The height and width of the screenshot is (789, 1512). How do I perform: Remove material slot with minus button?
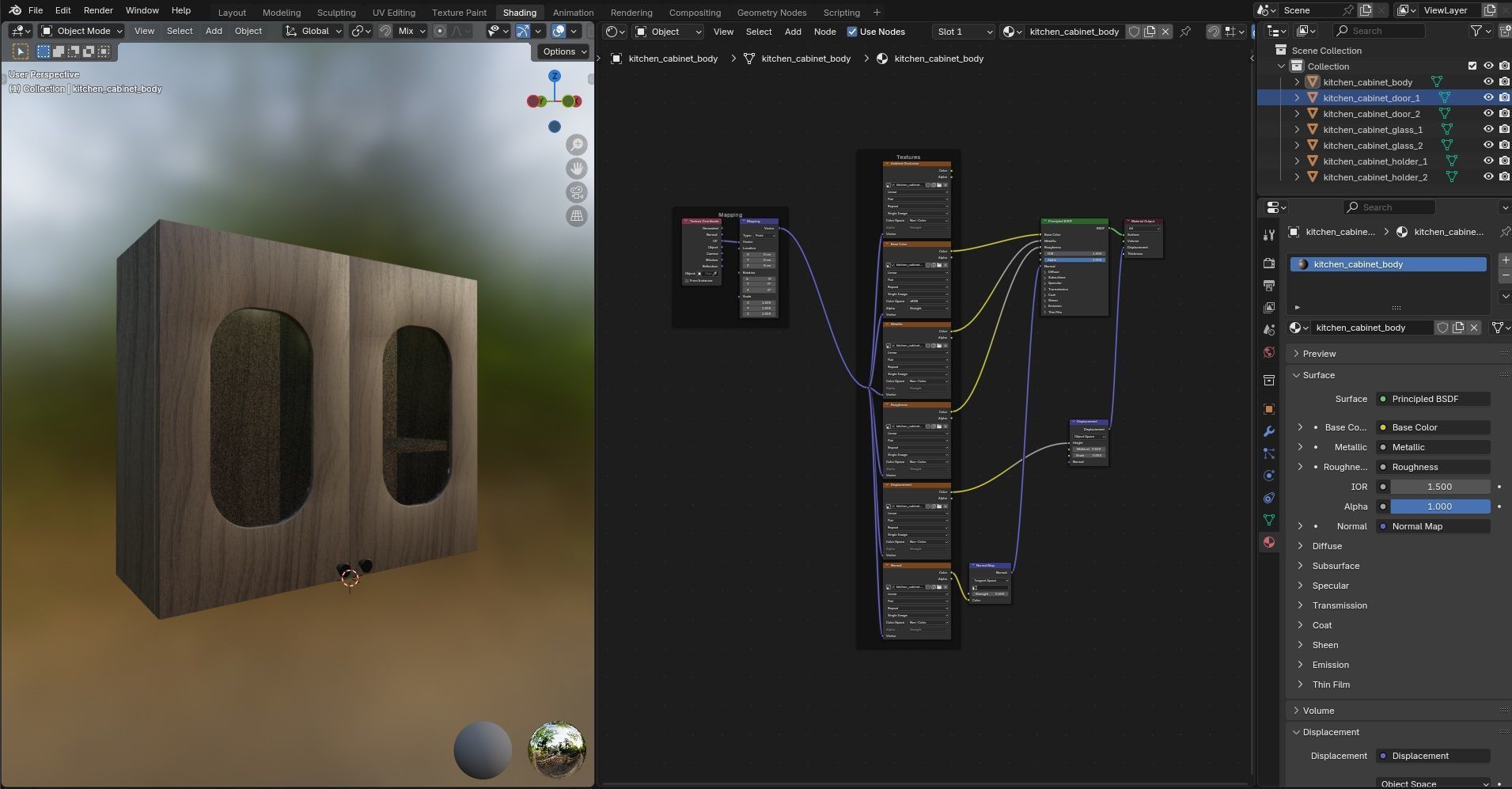(x=1505, y=275)
